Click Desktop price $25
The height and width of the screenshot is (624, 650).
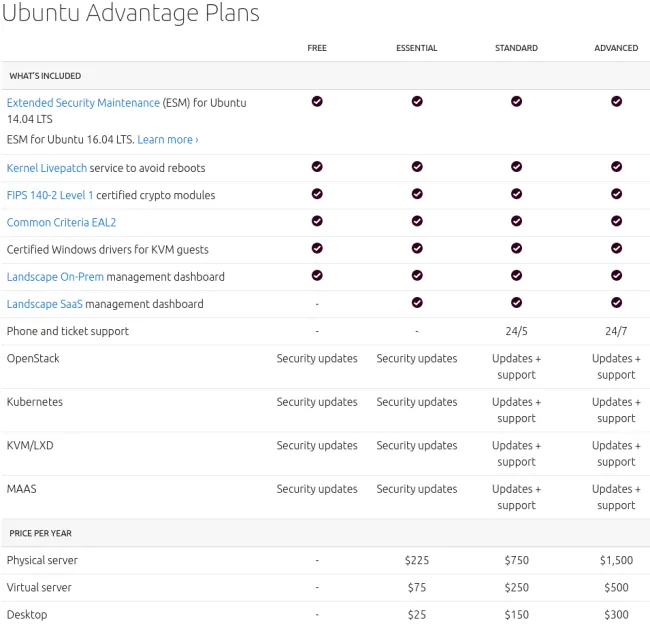pyautogui.click(x=417, y=614)
